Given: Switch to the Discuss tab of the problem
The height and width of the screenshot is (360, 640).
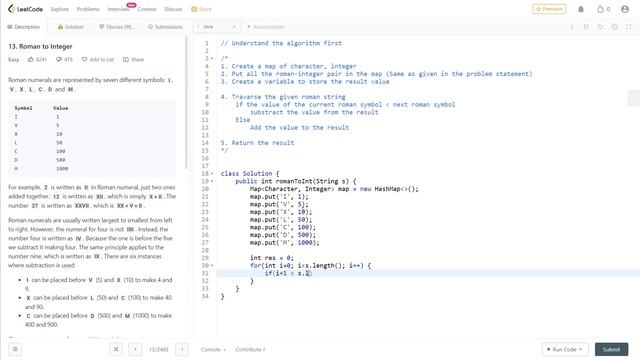Looking at the screenshot, I should point(116,27).
